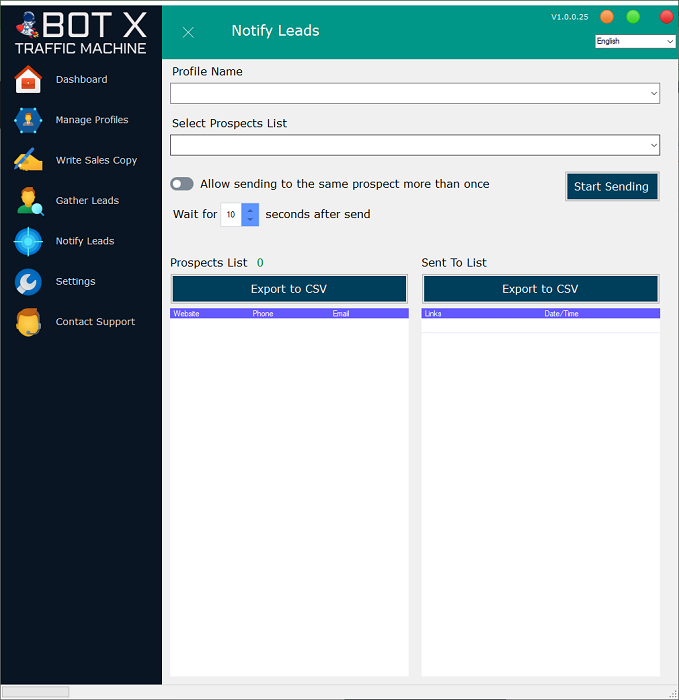Open Gather Leads person-search icon
This screenshot has height=700, width=679.
click(x=29, y=201)
